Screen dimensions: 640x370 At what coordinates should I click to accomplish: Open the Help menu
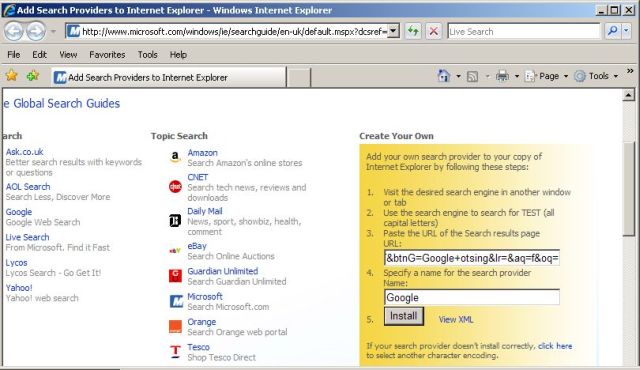pyautogui.click(x=178, y=55)
